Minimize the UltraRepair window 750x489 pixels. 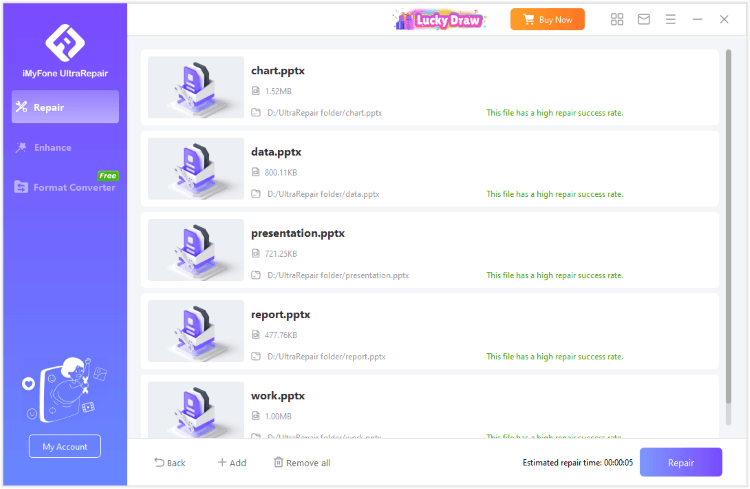click(x=697, y=20)
